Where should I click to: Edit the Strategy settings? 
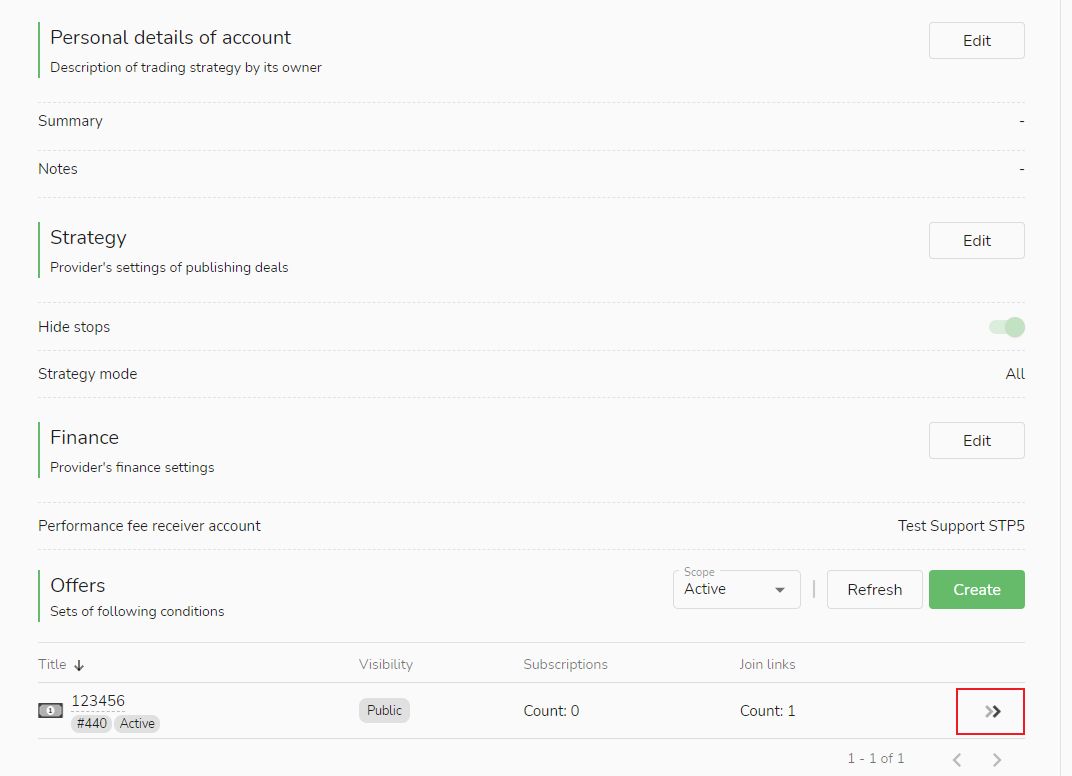click(x=976, y=241)
